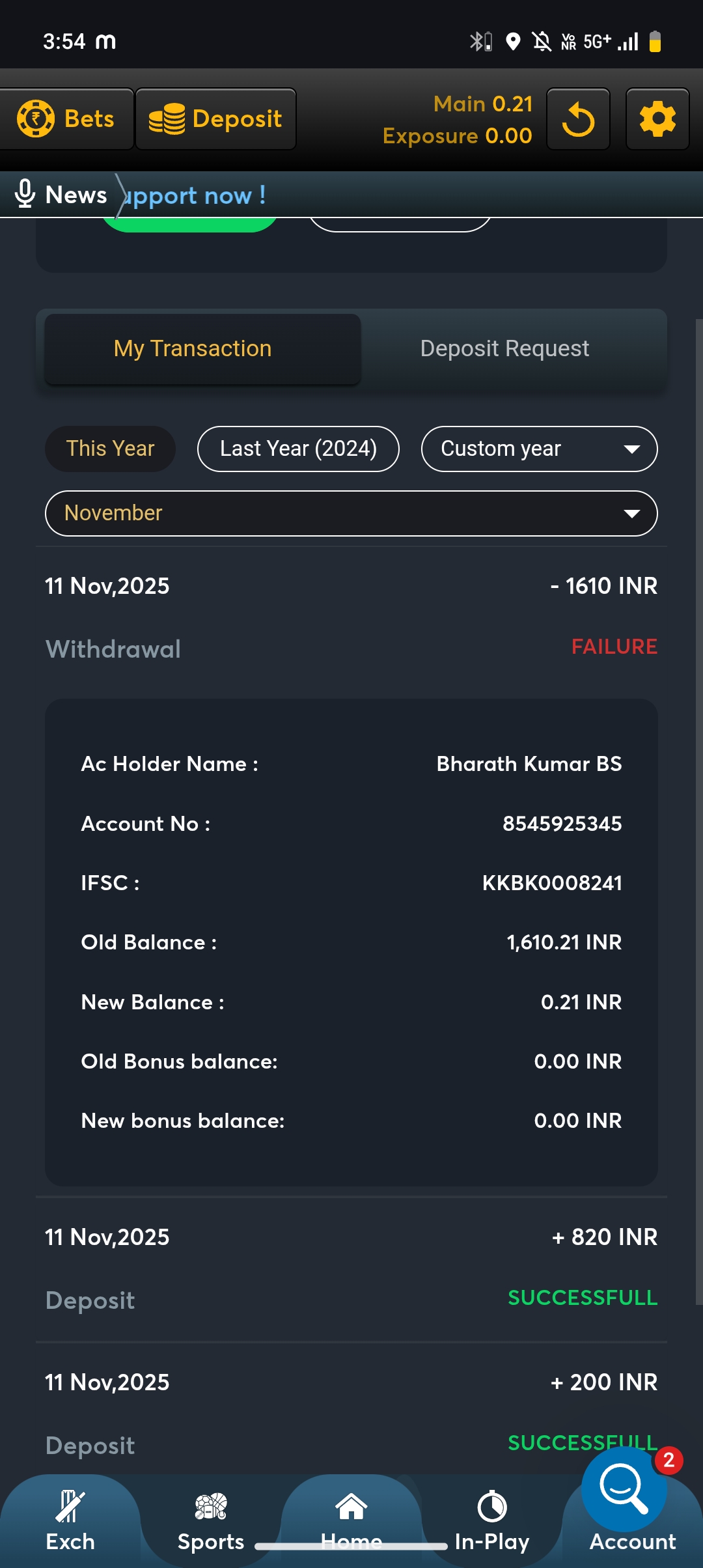Collapse the failed 1610 INR withdrawal entry

pos(351,615)
